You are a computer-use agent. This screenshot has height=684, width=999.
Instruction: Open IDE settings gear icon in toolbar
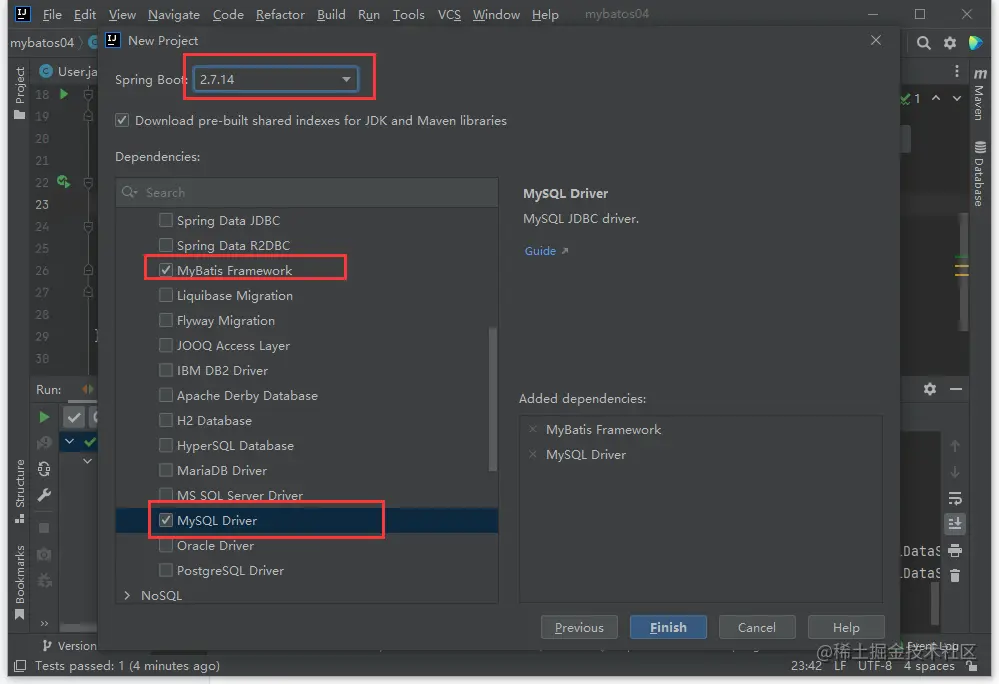coord(950,43)
